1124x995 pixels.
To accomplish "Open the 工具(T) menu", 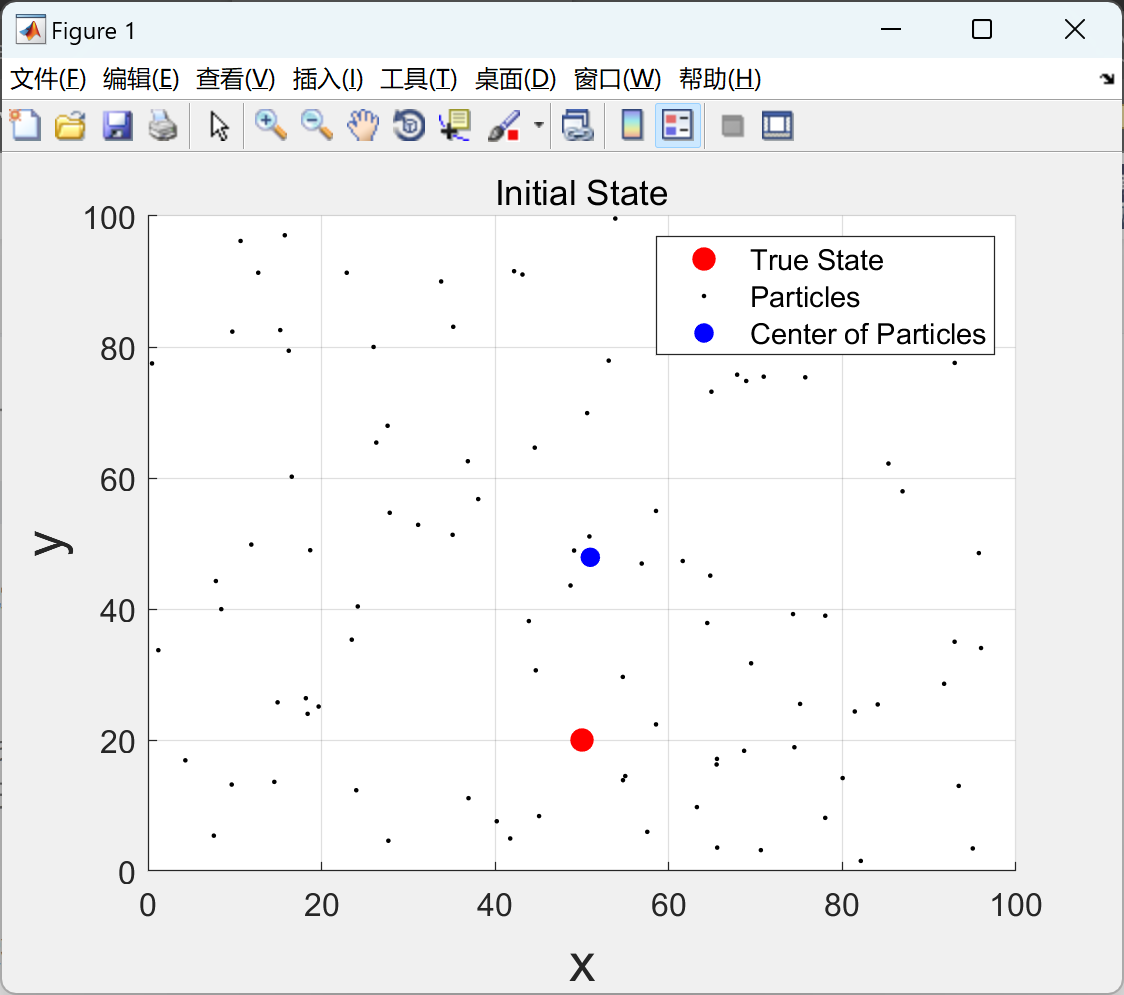I will tap(419, 79).
